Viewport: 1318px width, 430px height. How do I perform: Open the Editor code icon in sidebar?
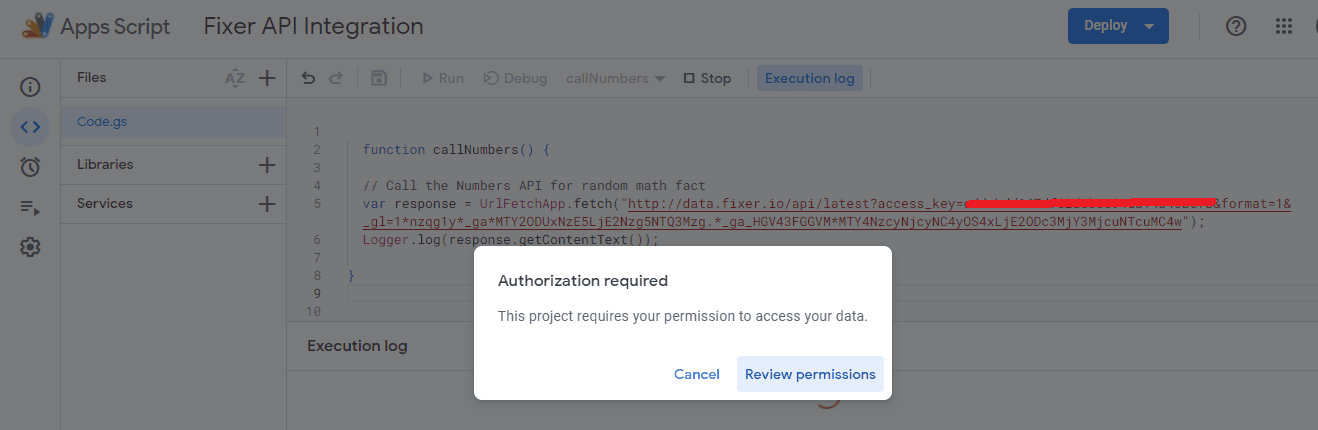[30, 127]
